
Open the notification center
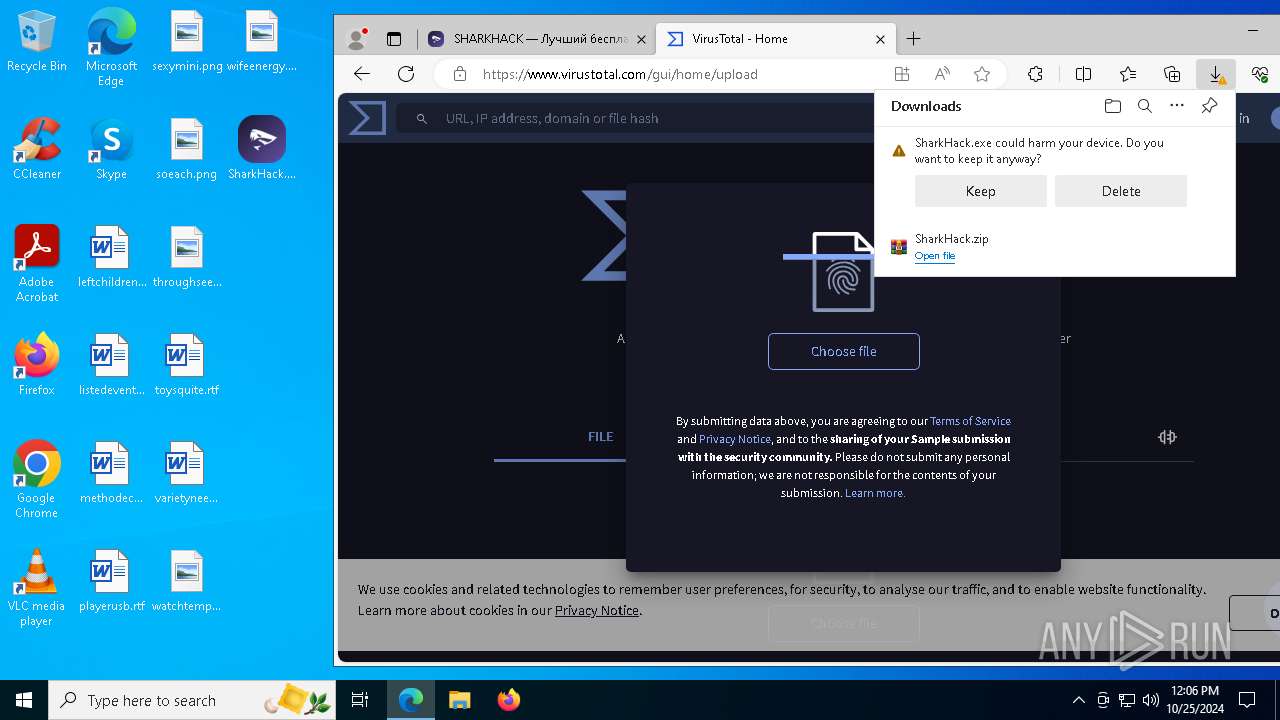click(x=1247, y=700)
